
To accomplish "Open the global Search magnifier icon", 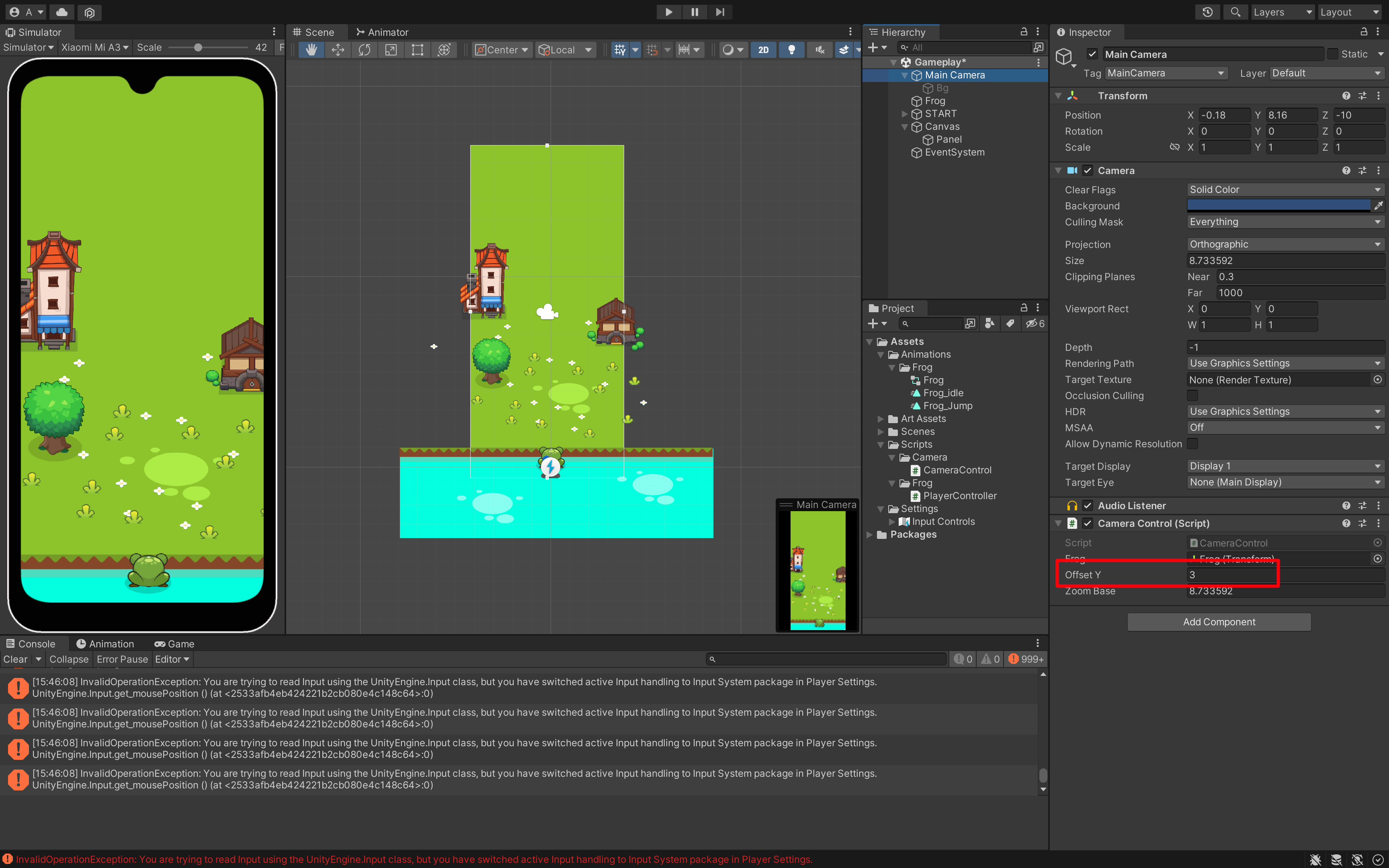I will (x=1235, y=12).
